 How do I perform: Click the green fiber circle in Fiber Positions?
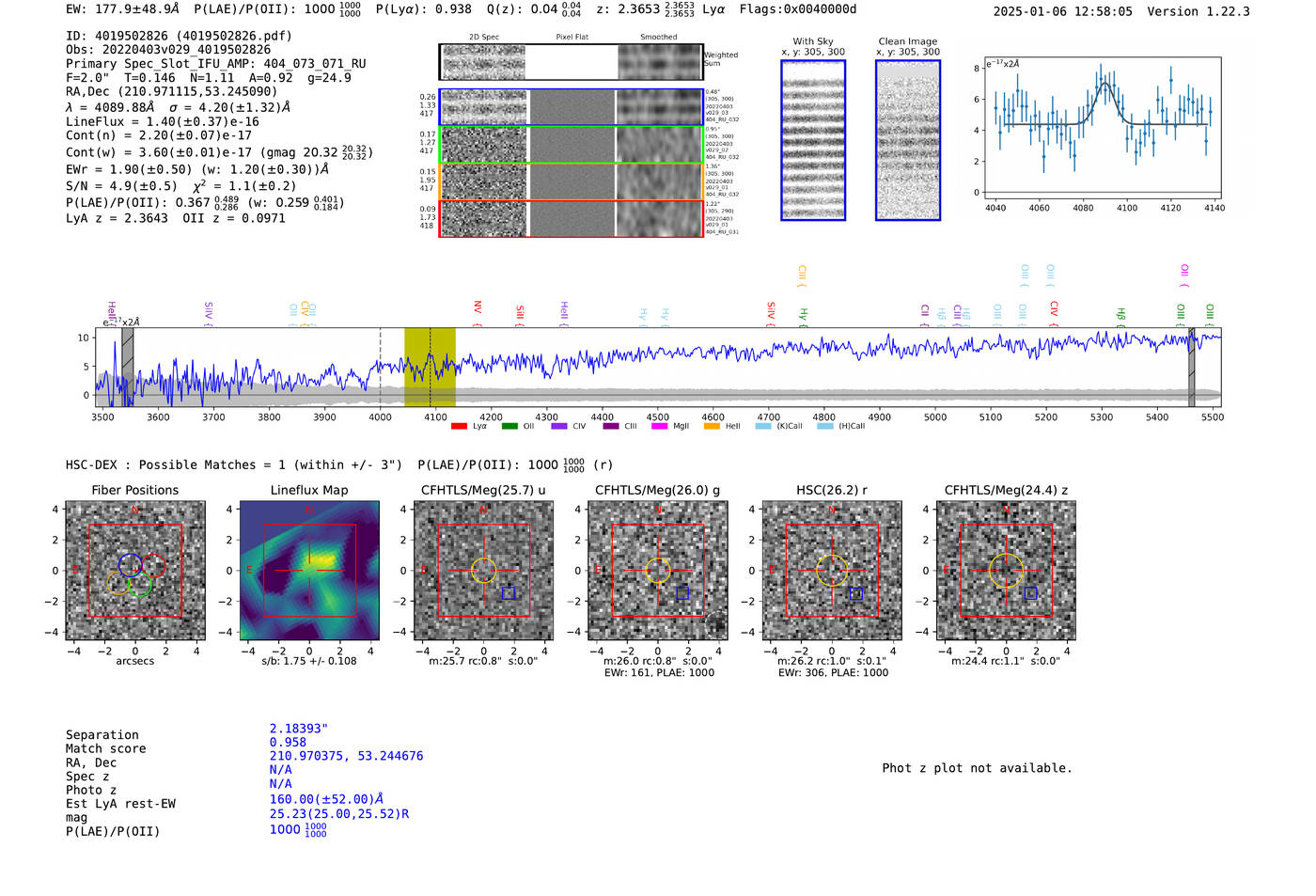139,586
